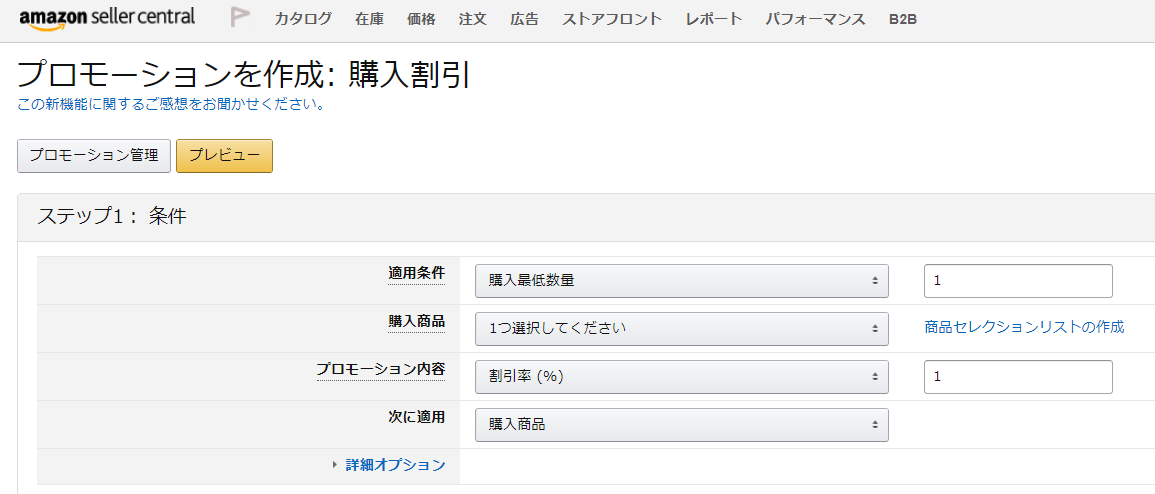Open the レポート menu
Screen dimensions: 1155x494
[x=714, y=19]
